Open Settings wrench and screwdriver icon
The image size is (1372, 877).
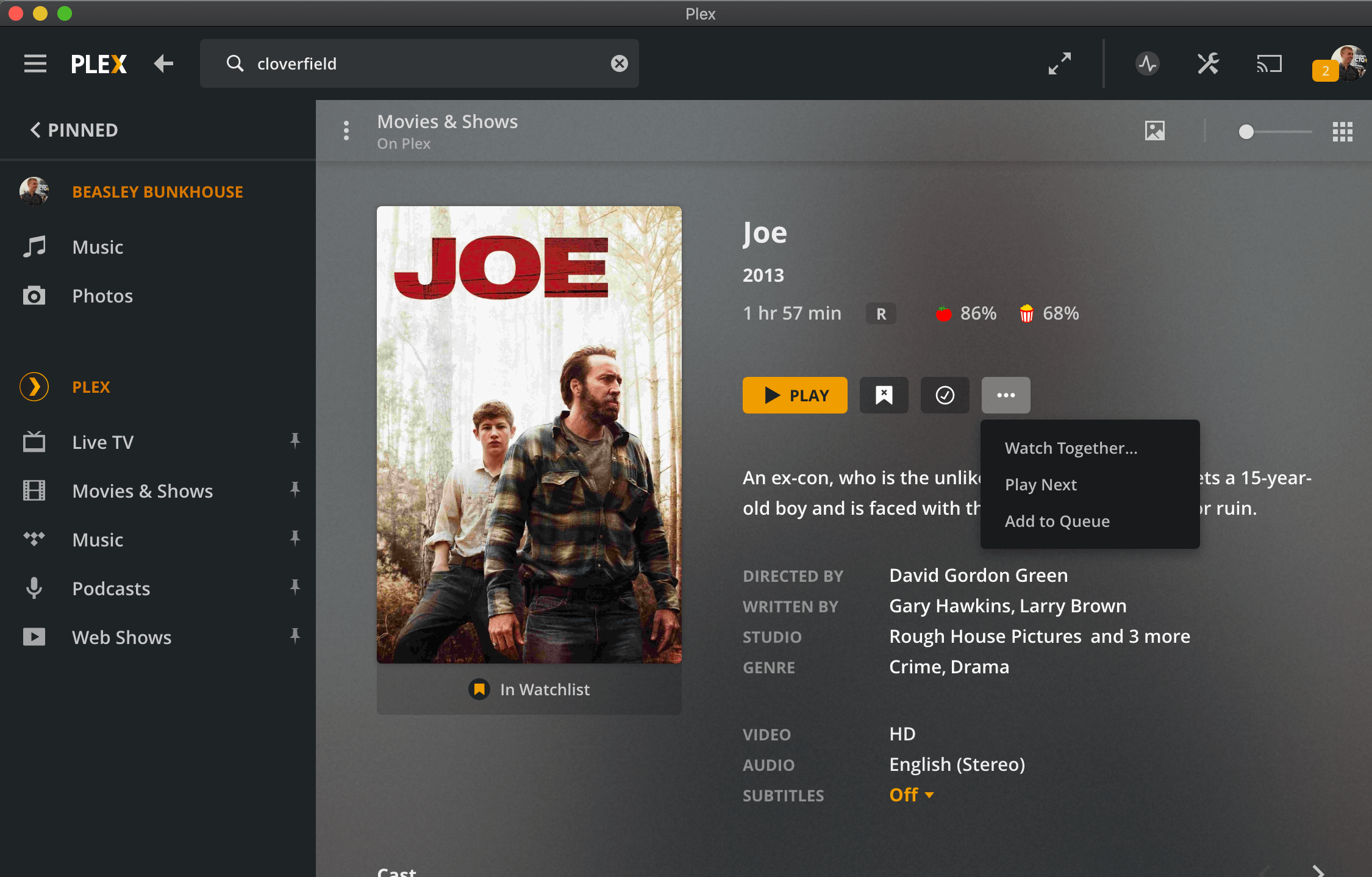1208,63
